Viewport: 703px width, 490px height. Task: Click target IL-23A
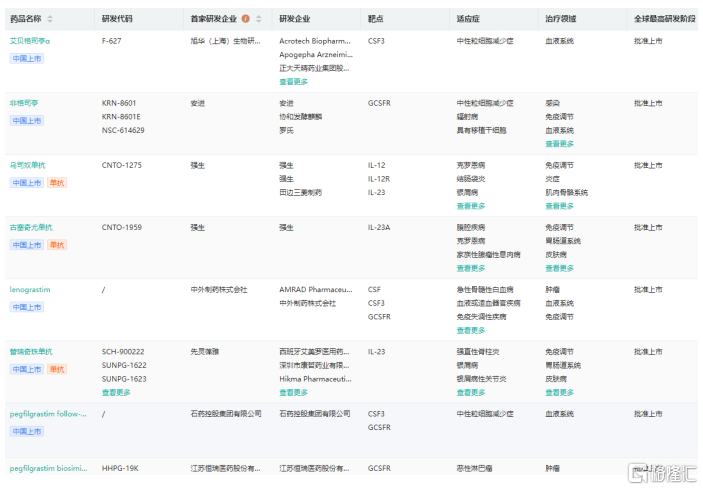(x=379, y=228)
